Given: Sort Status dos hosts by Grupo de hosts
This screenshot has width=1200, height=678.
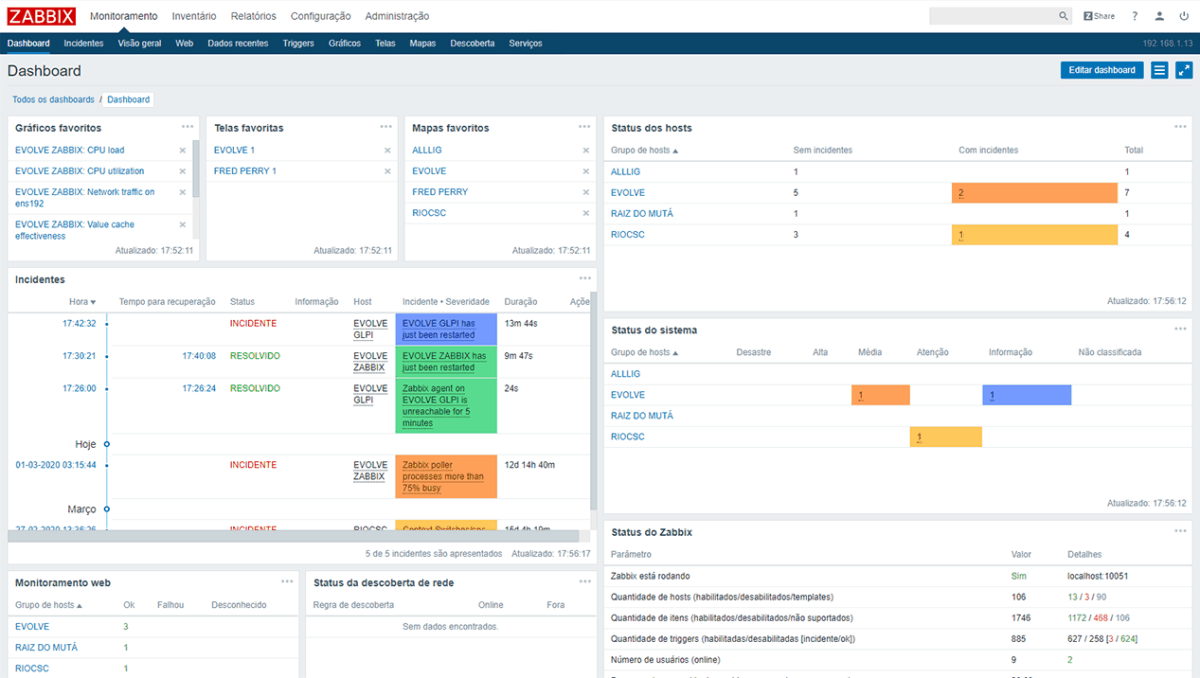Looking at the screenshot, I should point(645,150).
